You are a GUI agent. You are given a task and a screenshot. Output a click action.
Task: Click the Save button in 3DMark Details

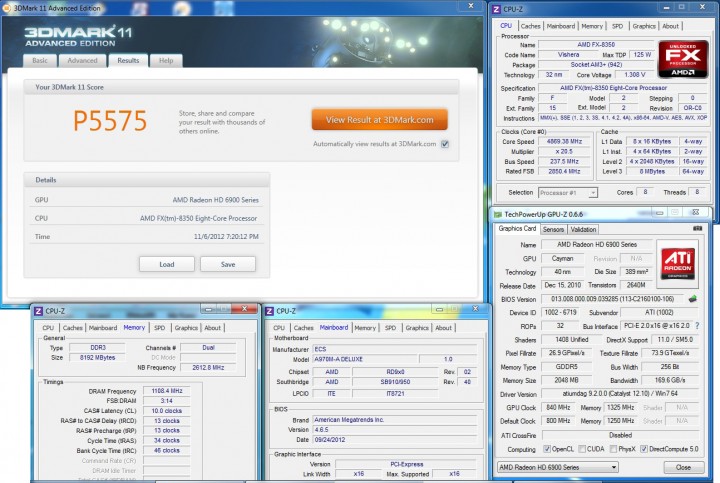228,264
